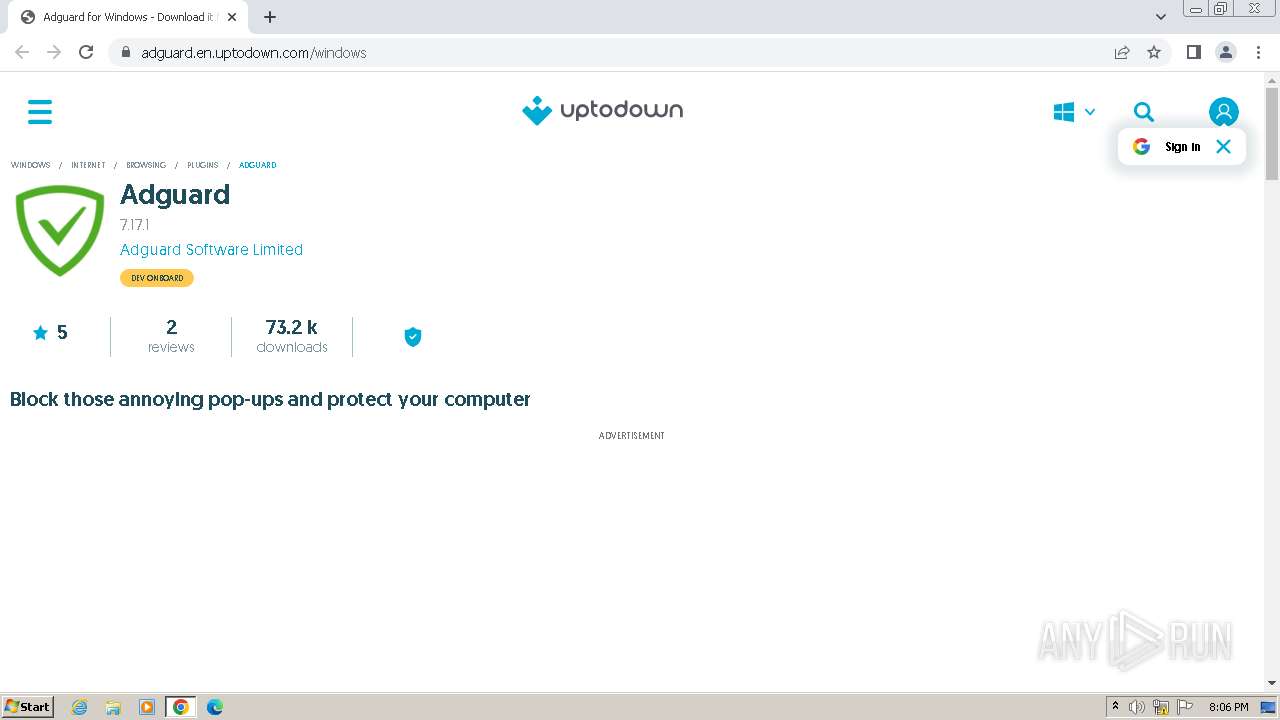The image size is (1280, 720).
Task: Click scrollbar down arrow
Action: point(1272,683)
